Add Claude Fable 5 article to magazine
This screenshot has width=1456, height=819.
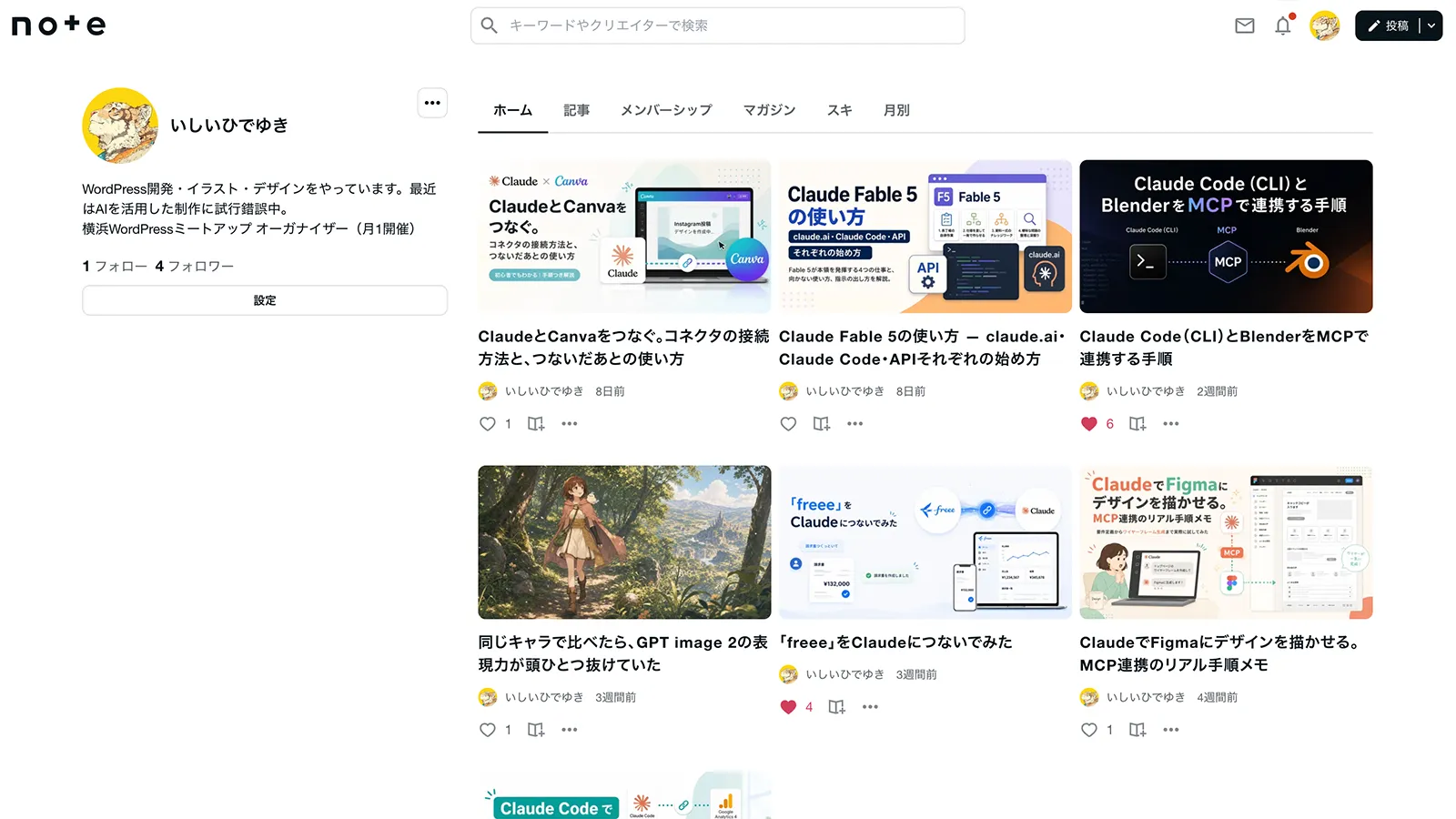coord(822,423)
